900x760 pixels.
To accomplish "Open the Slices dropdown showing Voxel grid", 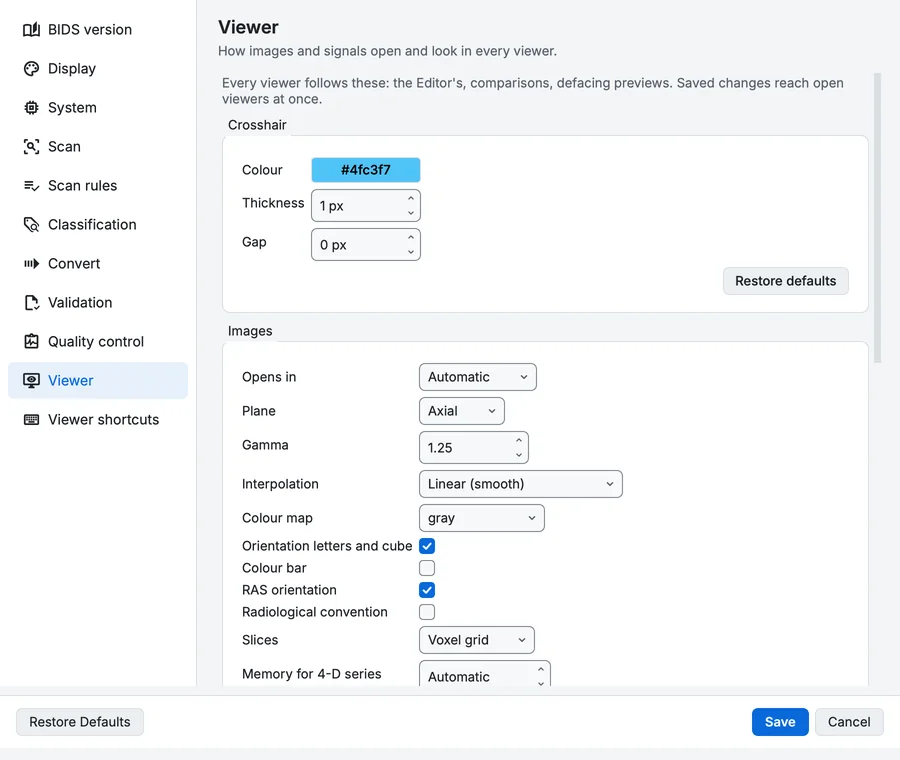I will coord(476,640).
